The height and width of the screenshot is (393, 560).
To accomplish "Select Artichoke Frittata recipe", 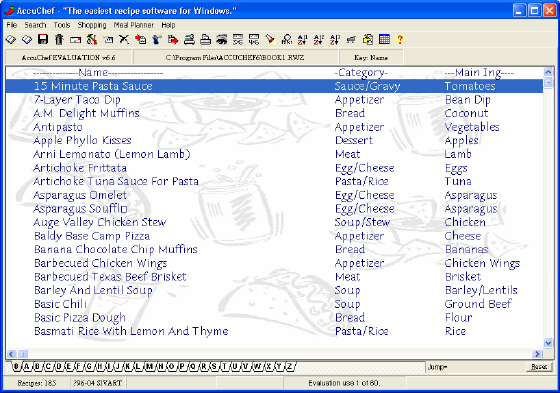I will (274, 168).
